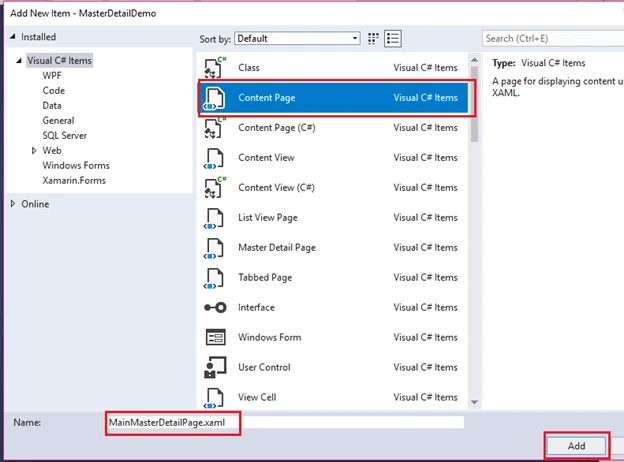Expand the Web tree node
The width and height of the screenshot is (624, 462).
[x=34, y=150]
